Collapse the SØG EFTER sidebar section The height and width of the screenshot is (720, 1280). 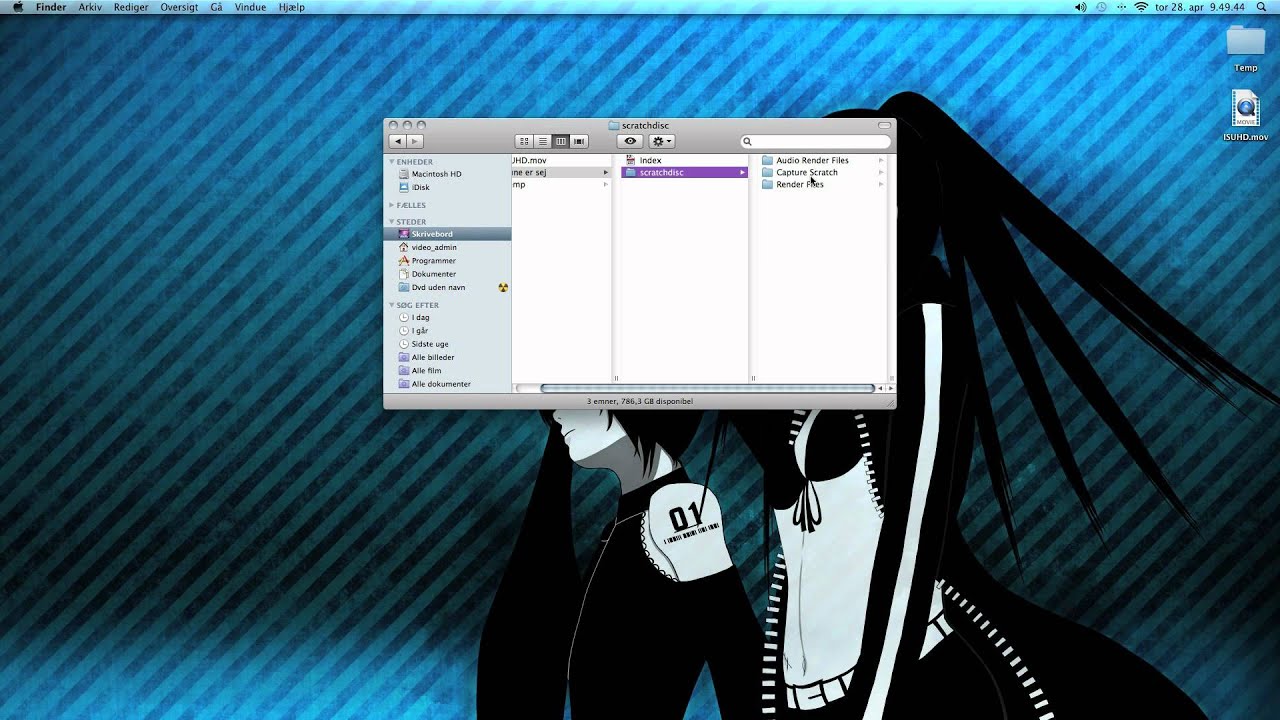(x=392, y=305)
